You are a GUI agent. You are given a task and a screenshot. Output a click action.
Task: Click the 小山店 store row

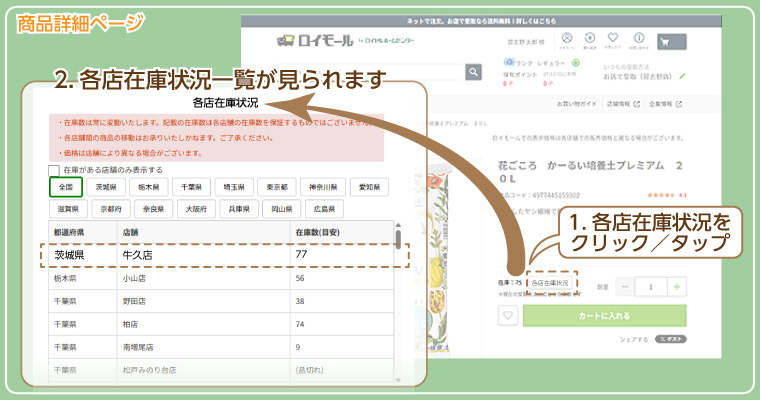(x=221, y=278)
